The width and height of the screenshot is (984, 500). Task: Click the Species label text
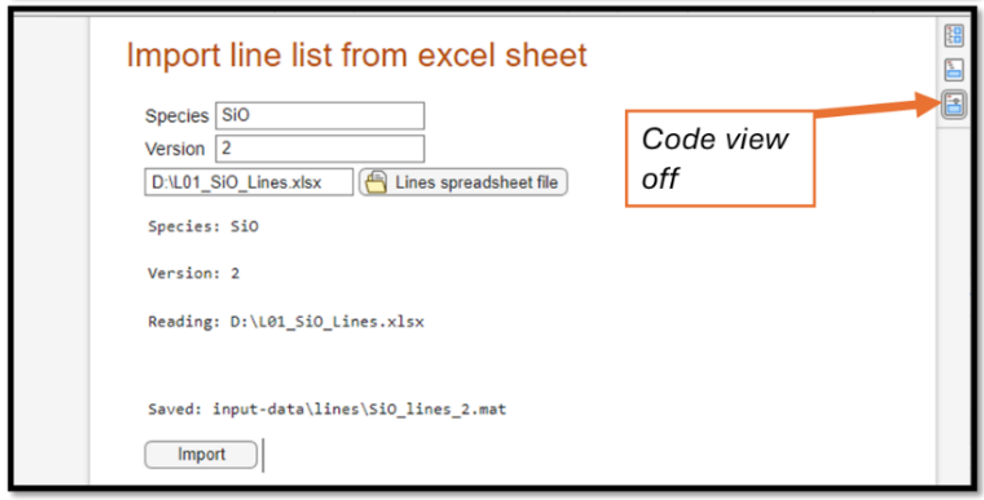(x=177, y=116)
